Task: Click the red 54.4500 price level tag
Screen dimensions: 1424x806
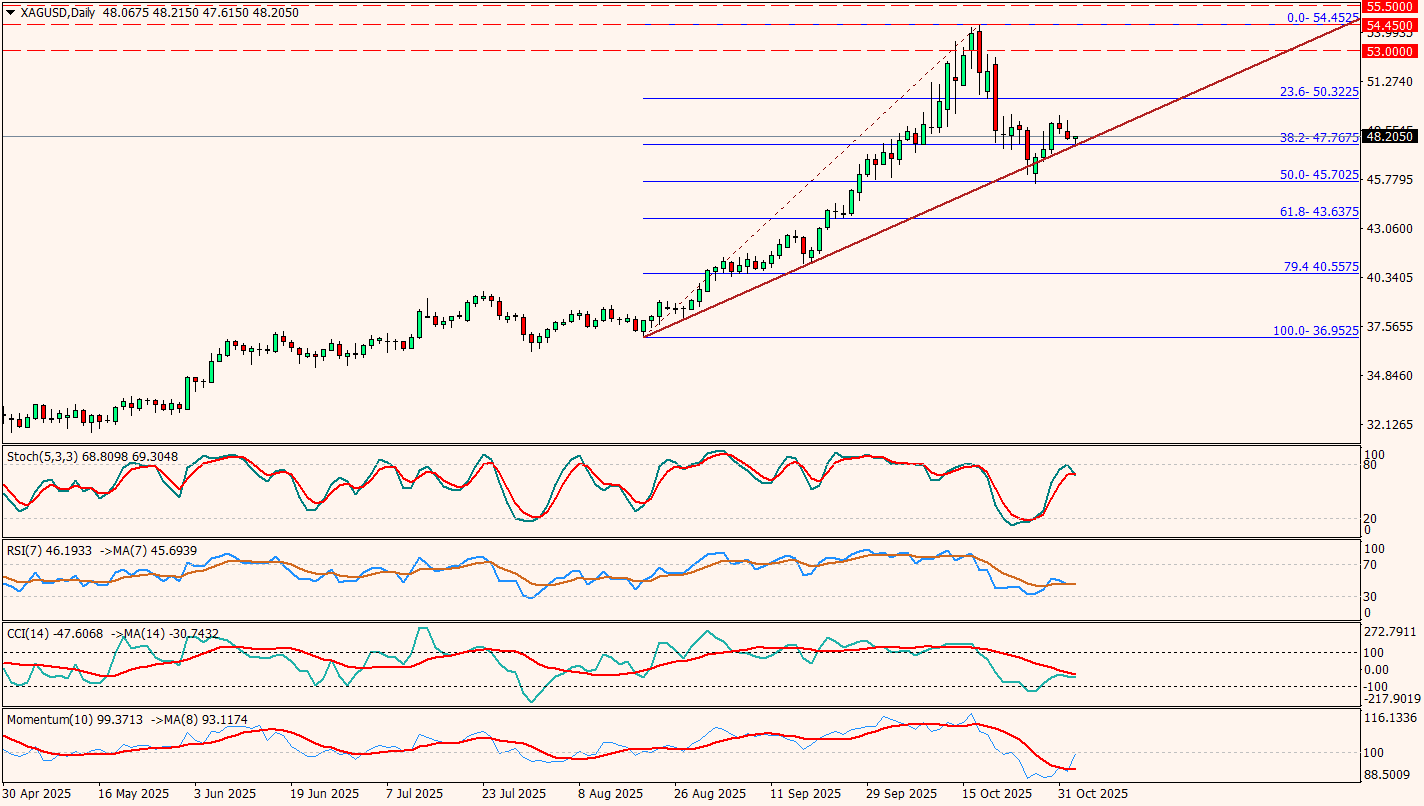Action: 1389,25
